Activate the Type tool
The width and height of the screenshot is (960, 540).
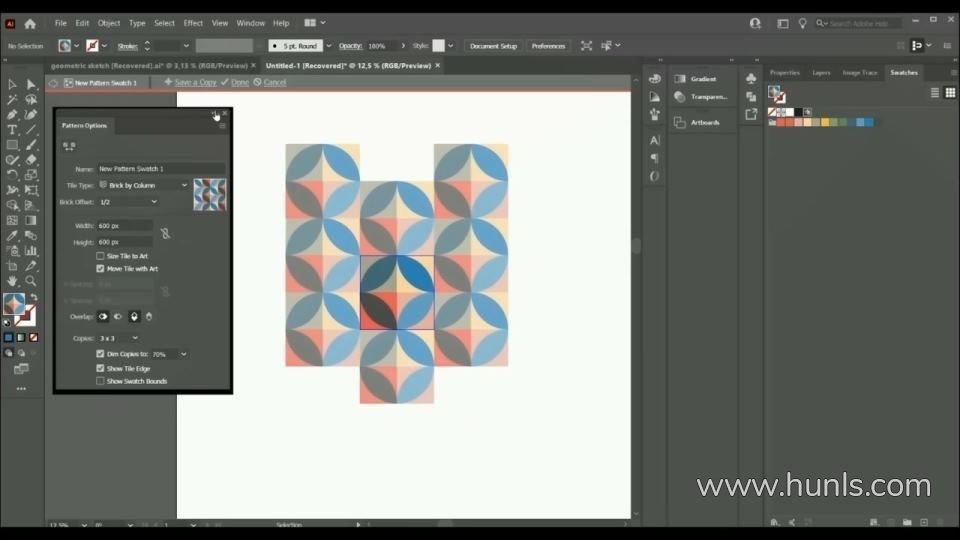(x=12, y=130)
